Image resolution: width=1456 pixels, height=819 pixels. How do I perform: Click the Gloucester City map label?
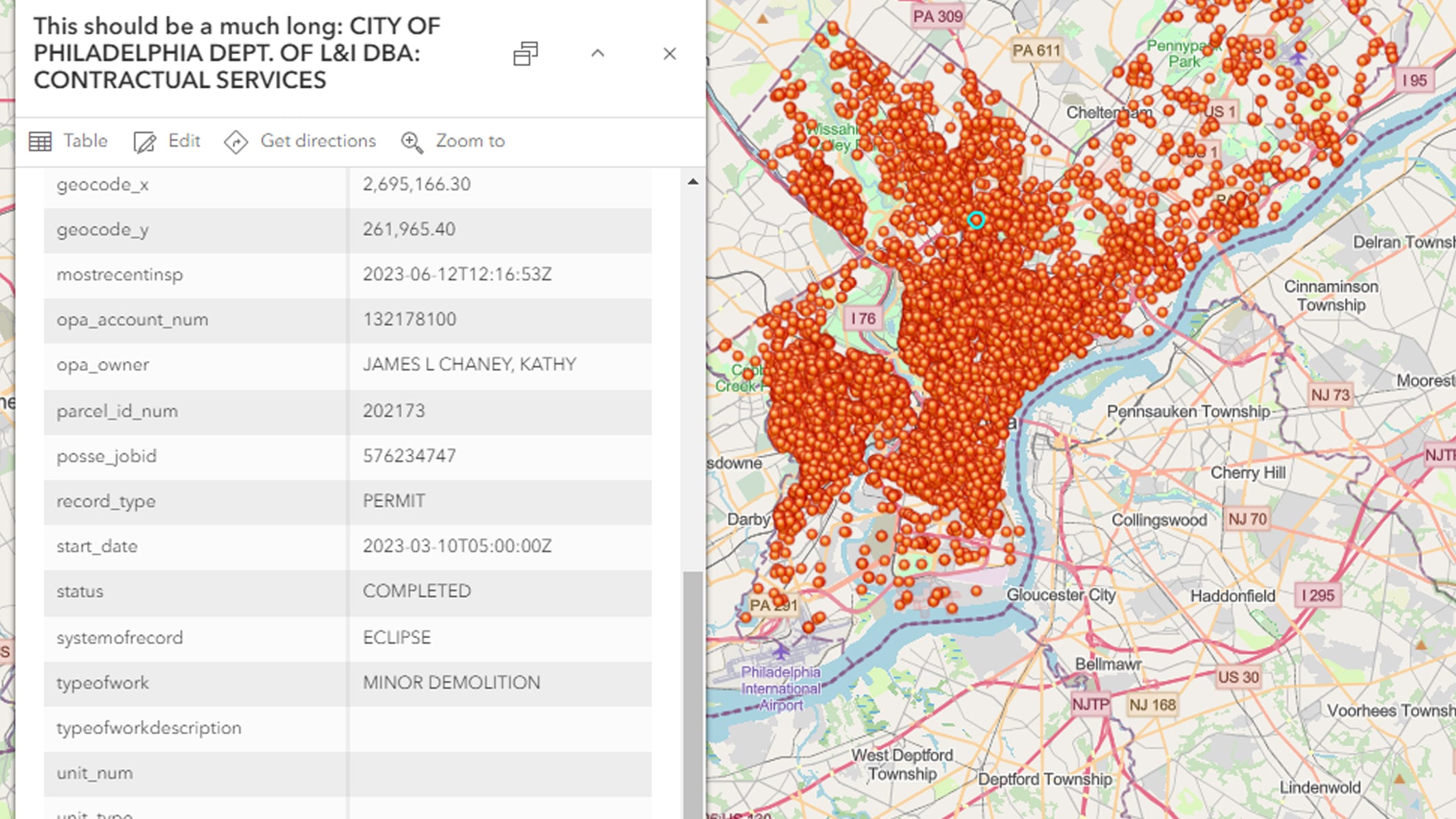1061,595
